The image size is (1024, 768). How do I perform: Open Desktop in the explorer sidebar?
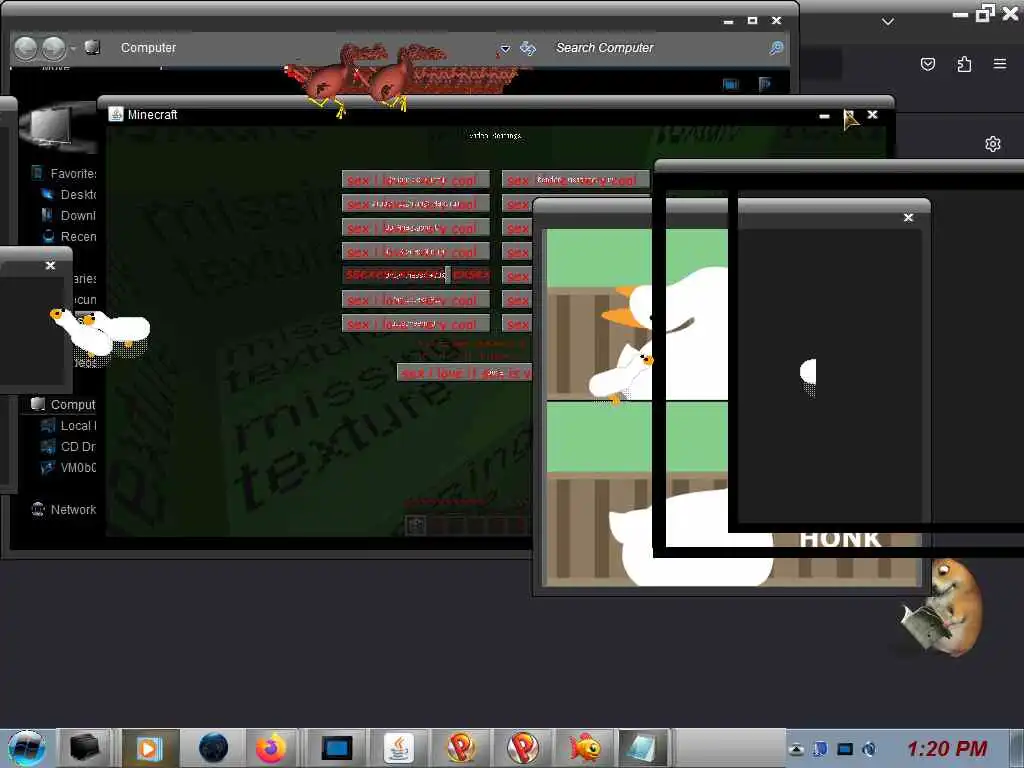click(x=69, y=194)
